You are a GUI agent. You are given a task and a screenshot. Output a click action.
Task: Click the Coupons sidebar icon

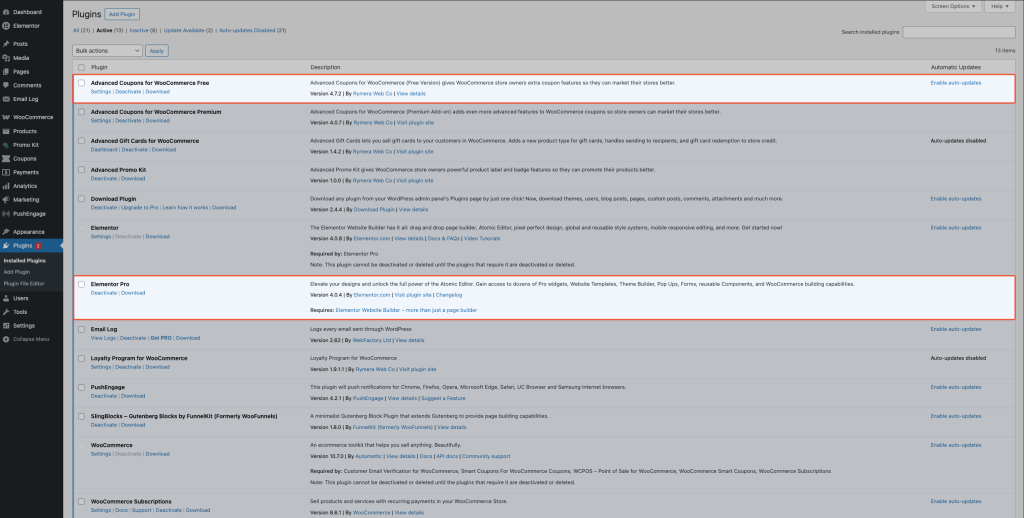click(x=6, y=159)
